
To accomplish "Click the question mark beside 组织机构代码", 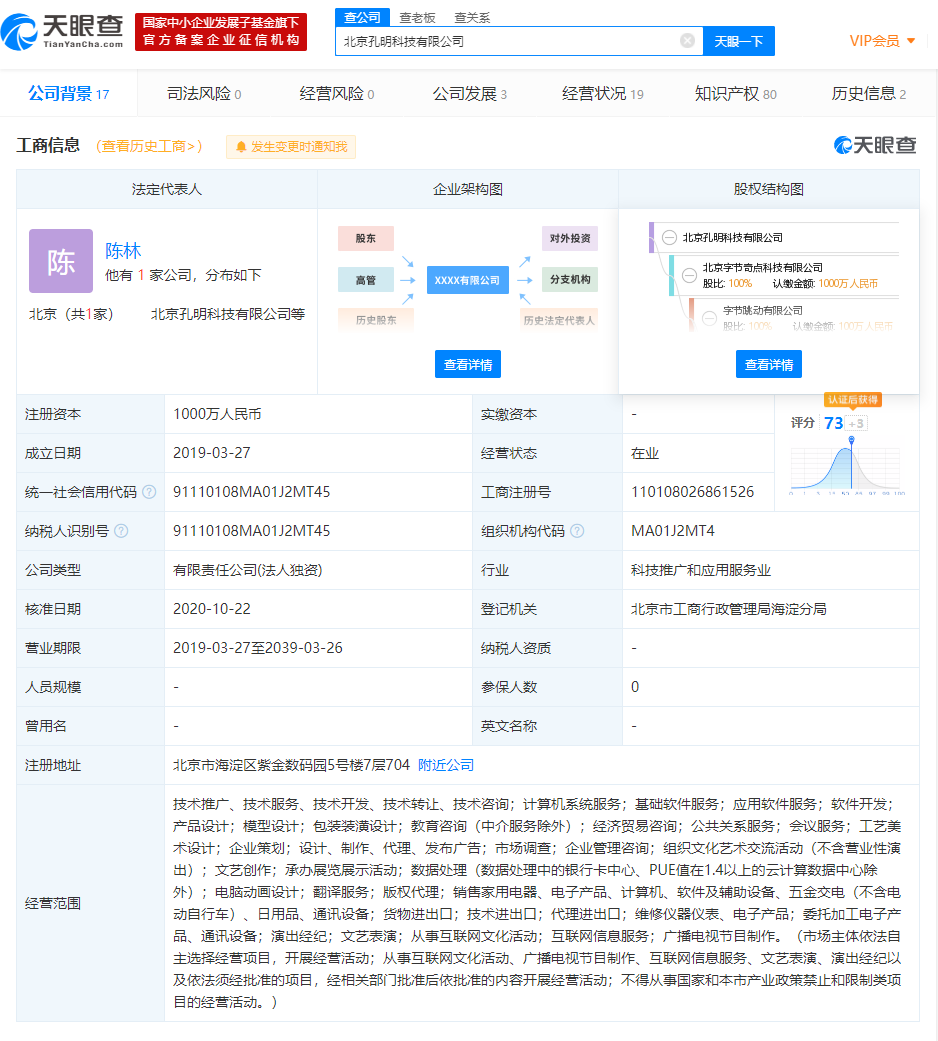I will (577, 531).
